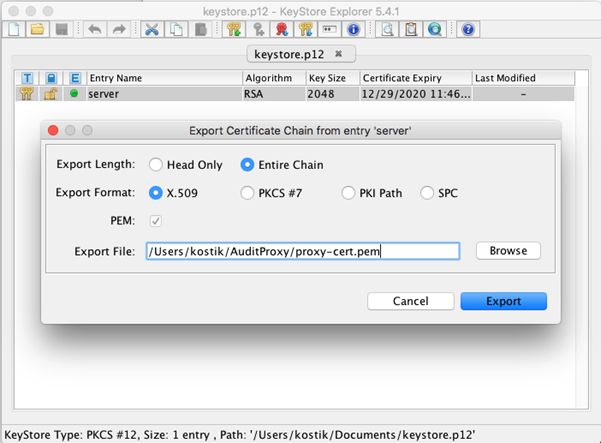Click the Set Keystore Password icon
The image size is (601, 443).
coord(329,29)
